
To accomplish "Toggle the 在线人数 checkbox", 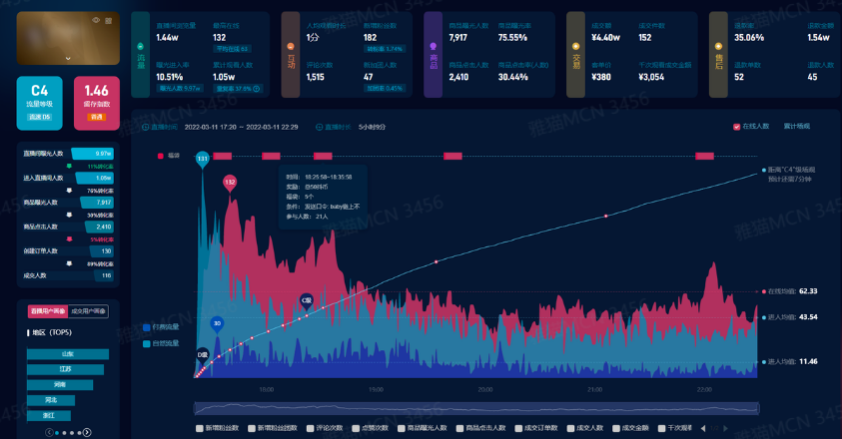I will pyautogui.click(x=737, y=127).
